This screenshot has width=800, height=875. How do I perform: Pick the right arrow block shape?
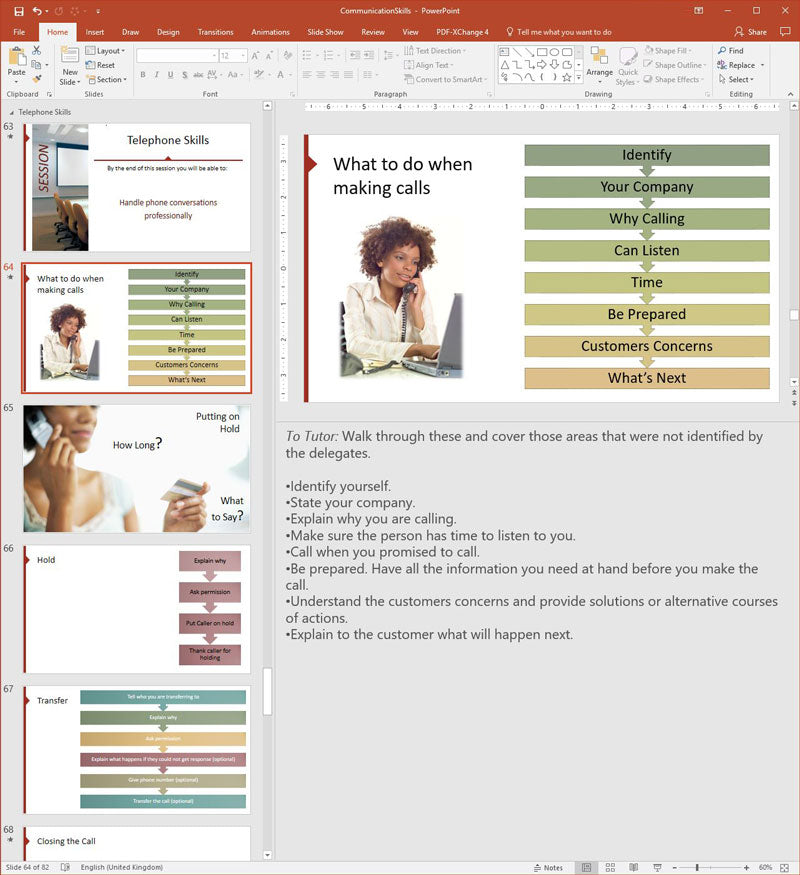542,65
